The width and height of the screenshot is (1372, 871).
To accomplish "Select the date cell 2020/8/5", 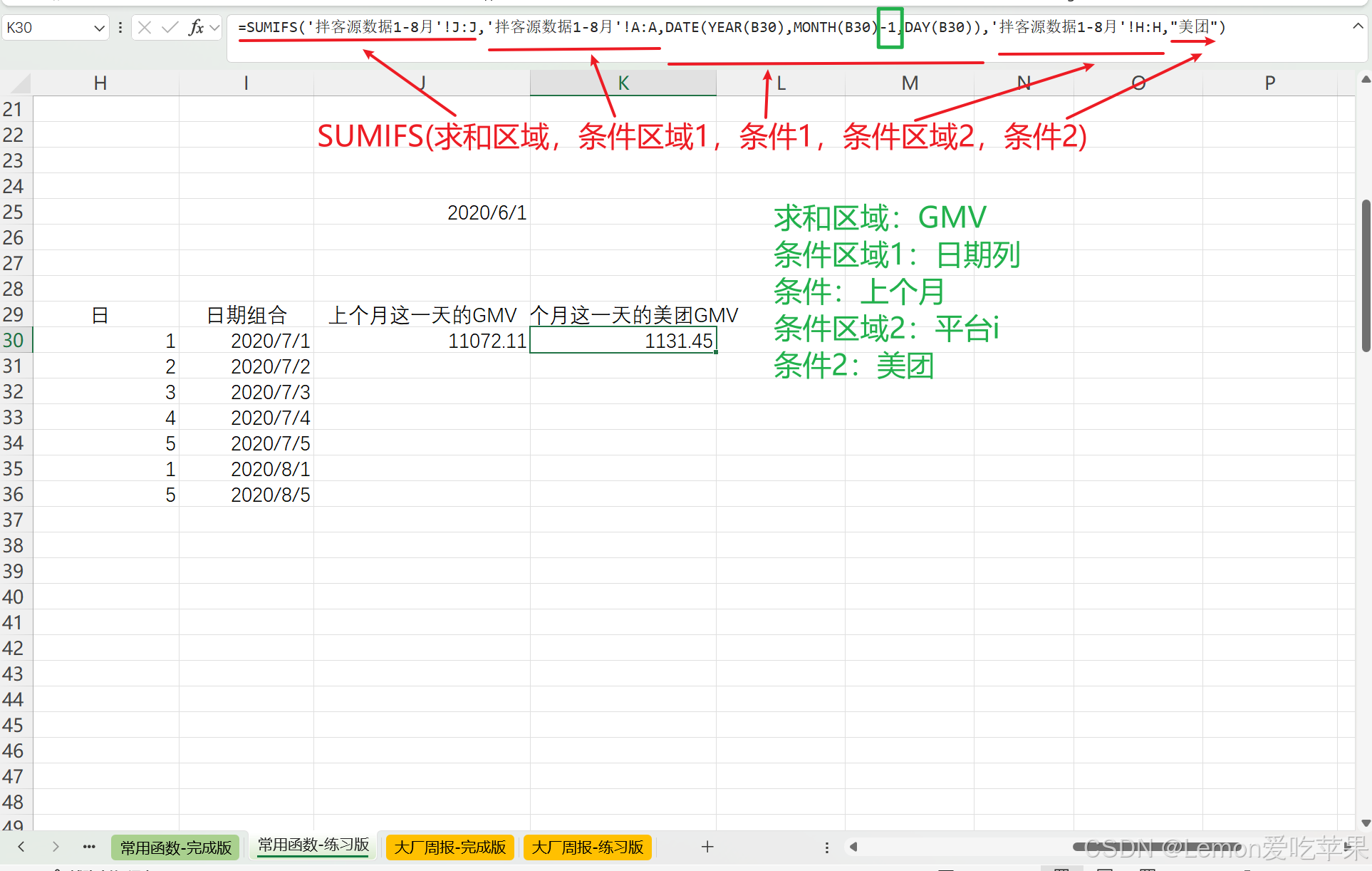I will pos(246,495).
